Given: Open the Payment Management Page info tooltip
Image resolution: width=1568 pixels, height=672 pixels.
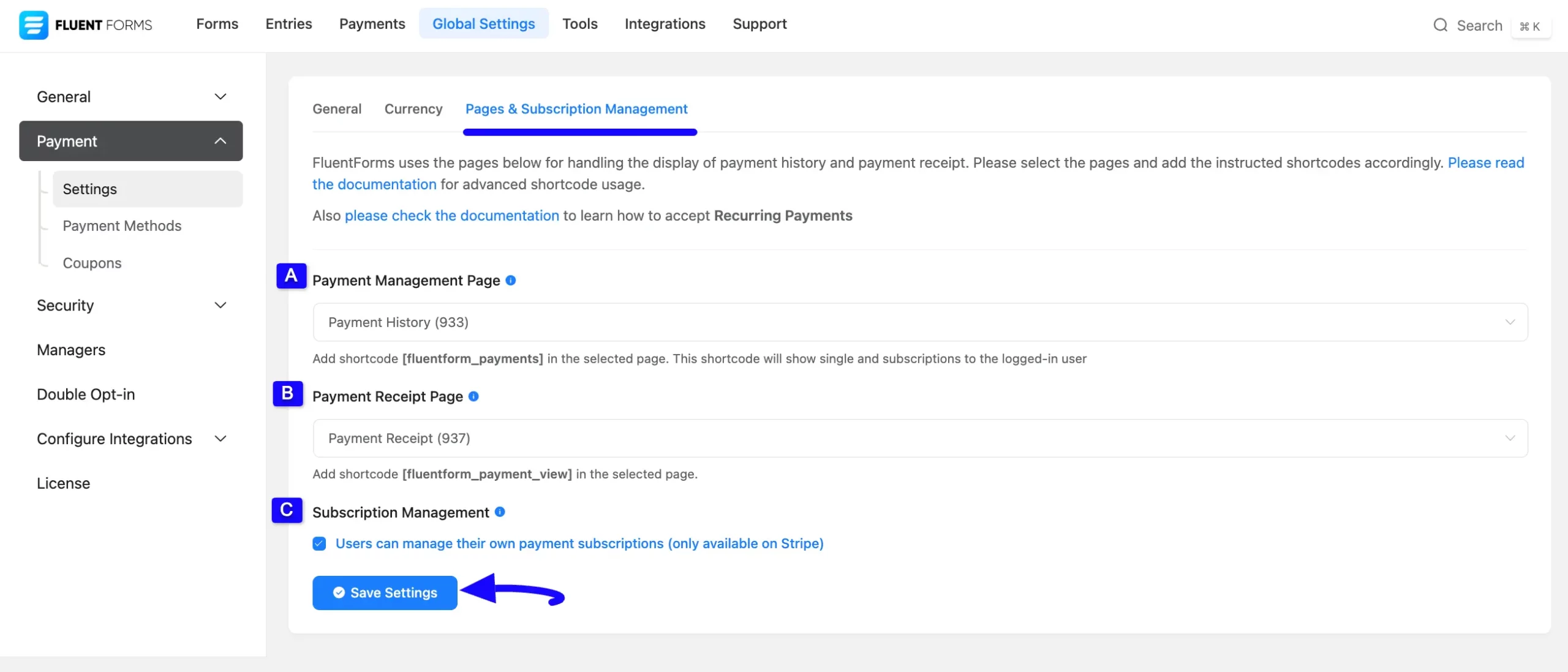Looking at the screenshot, I should 511,281.
